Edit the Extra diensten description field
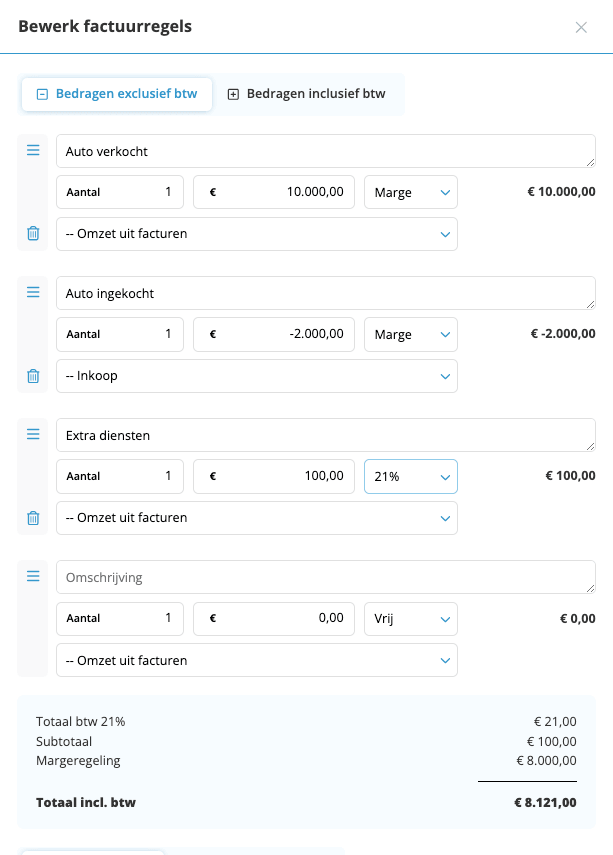 coord(325,435)
